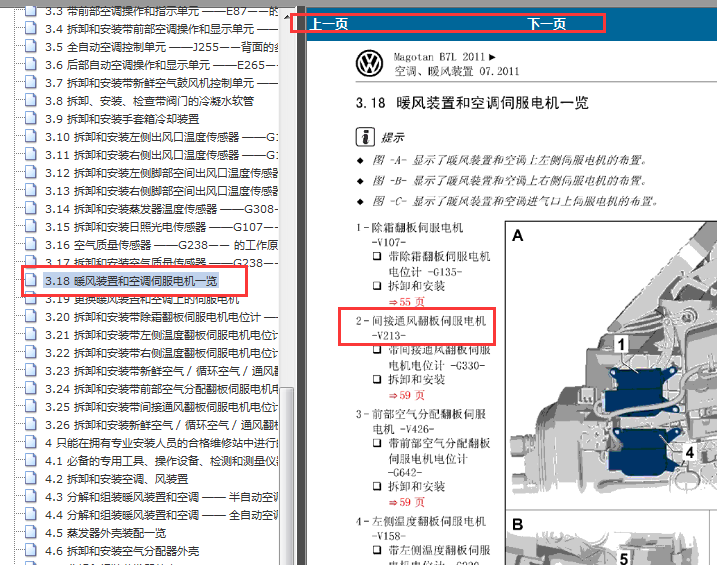This screenshot has height=565, width=717.
Task: Click the tree panel scroll-up arrow
Action: click(x=286, y=17)
